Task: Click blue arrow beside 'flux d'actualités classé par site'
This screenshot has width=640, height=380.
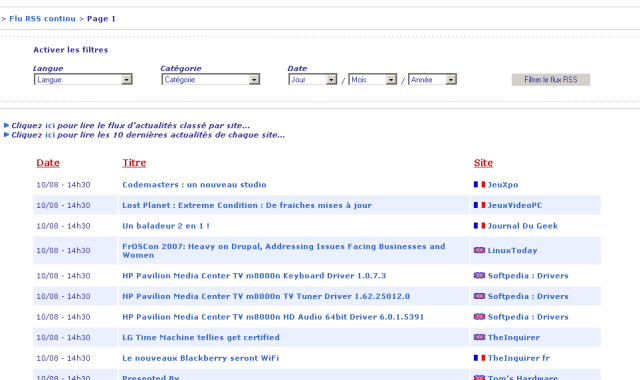Action: point(7,125)
